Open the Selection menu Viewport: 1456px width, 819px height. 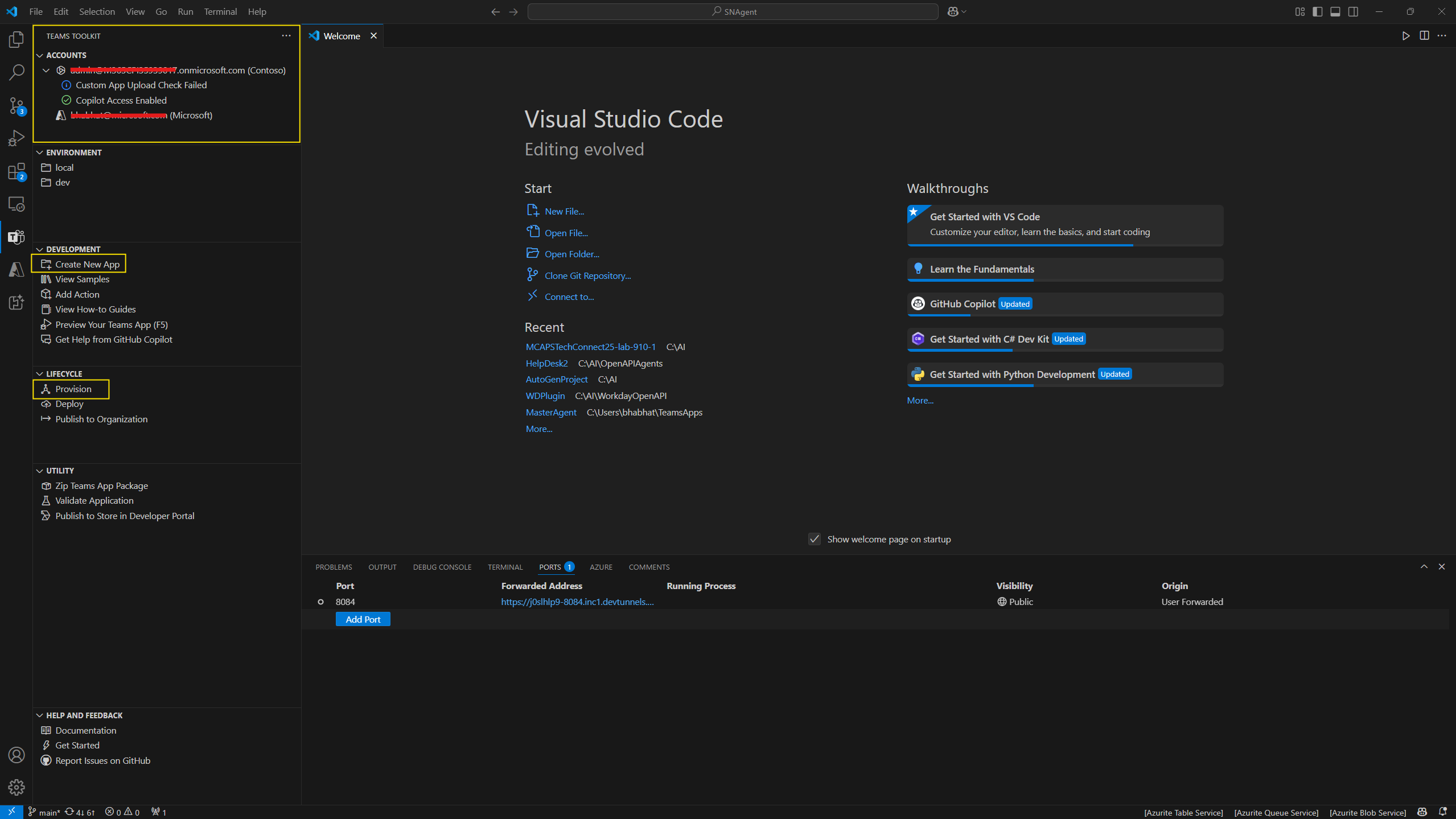[97, 11]
